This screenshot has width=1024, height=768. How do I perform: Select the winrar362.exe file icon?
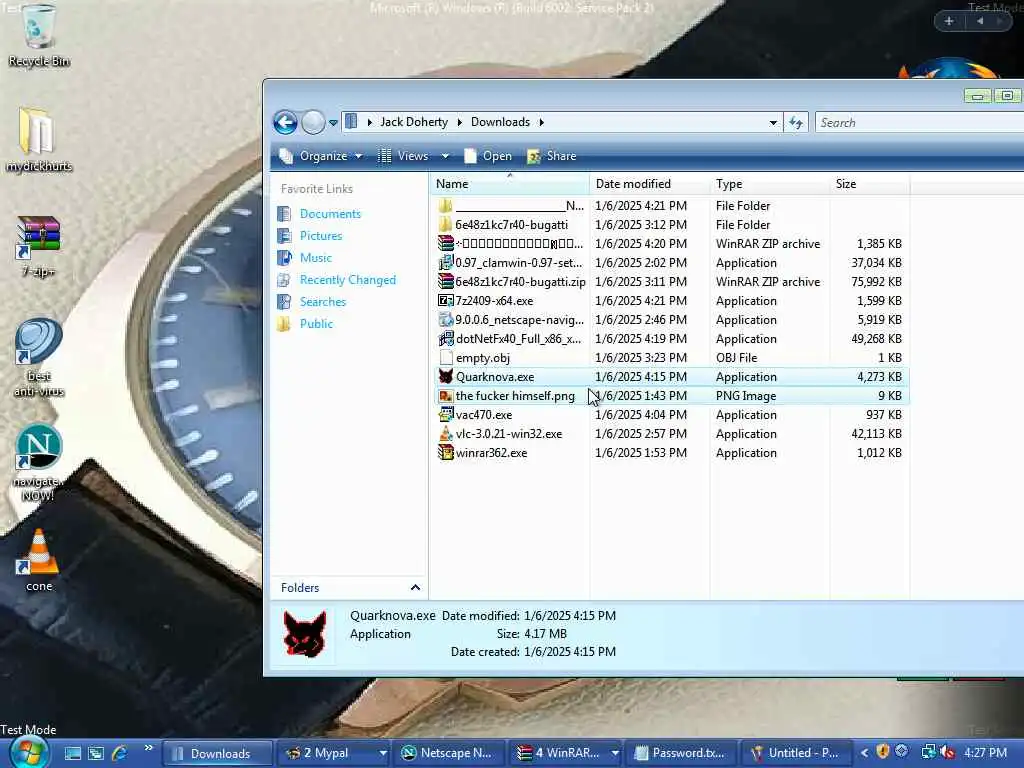tap(446, 453)
